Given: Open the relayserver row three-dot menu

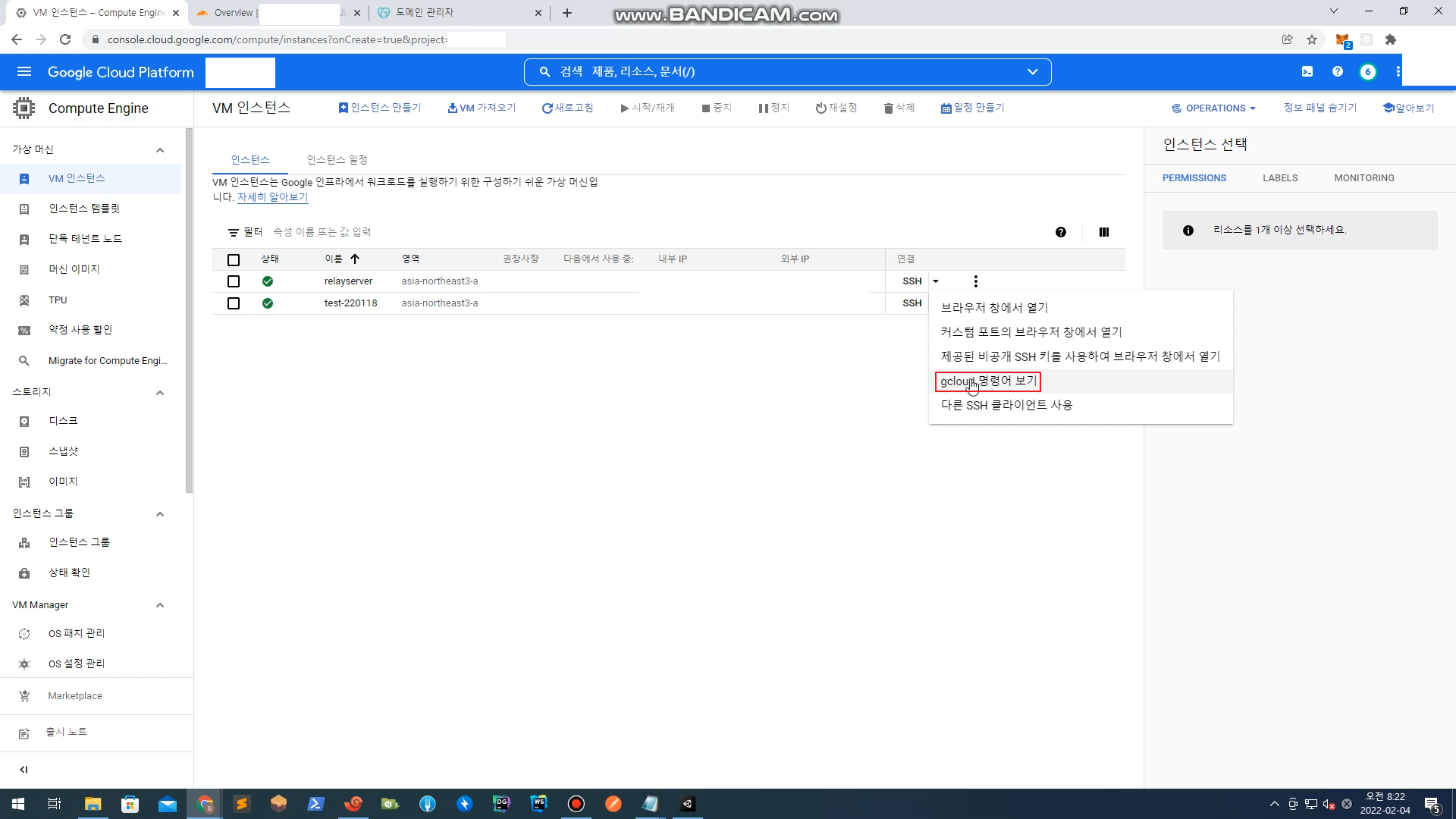Looking at the screenshot, I should coord(975,281).
